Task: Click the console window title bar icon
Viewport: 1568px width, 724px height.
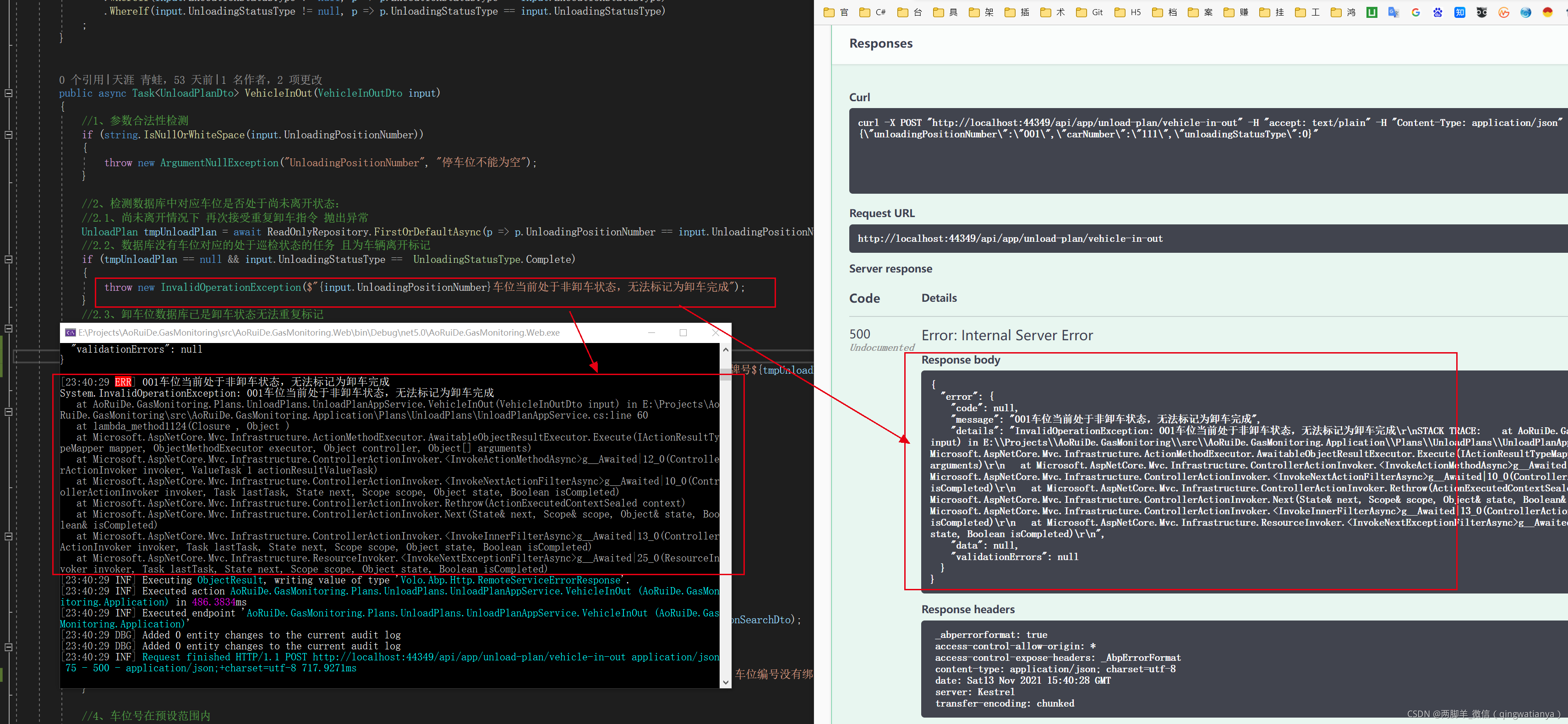Action: (71, 333)
